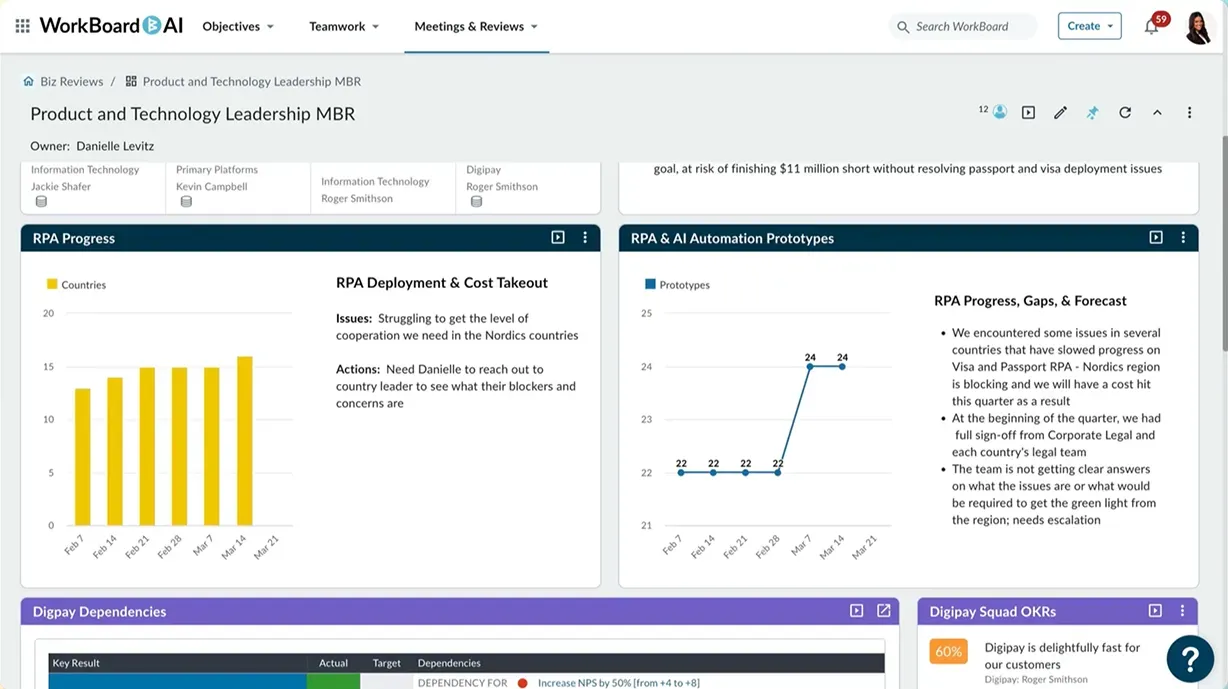Click the Digipay Squad OKRs panel title
This screenshot has width=1228, height=689.
[993, 611]
